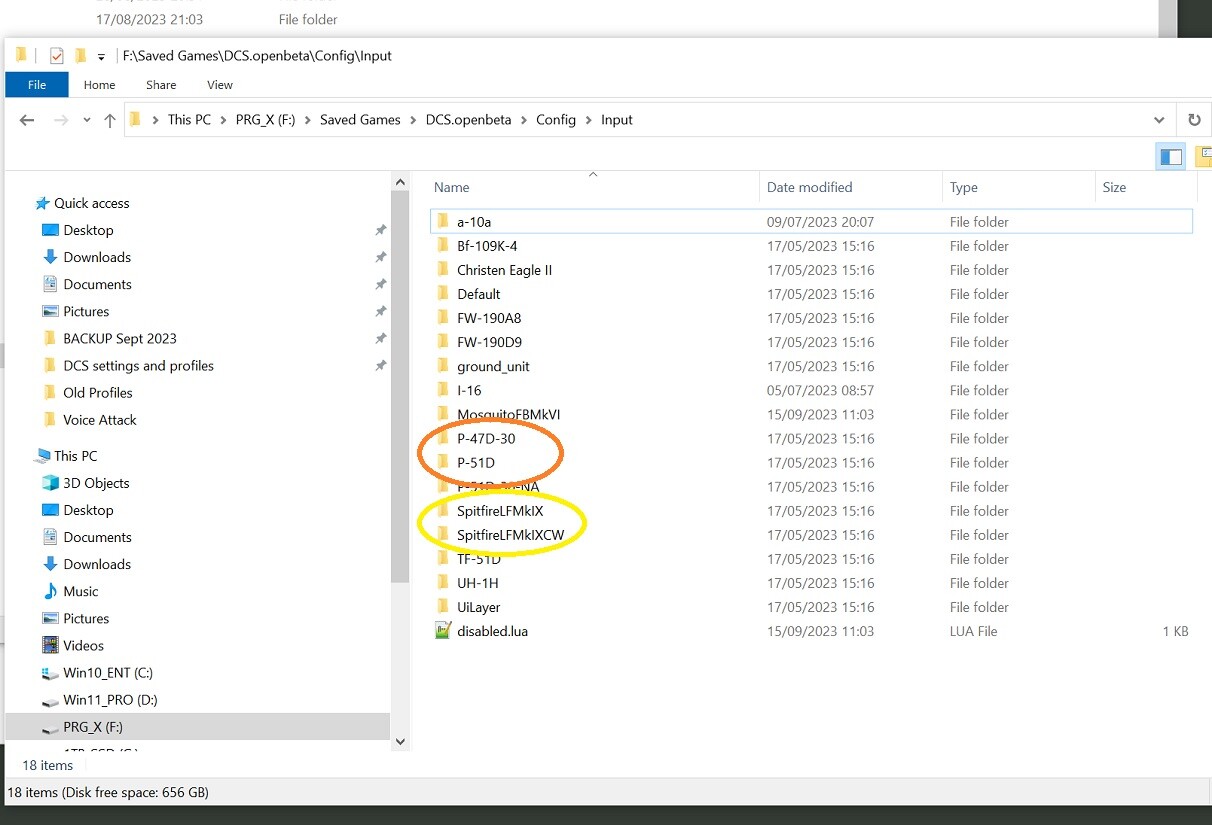Open Videos in navigation pane
The height and width of the screenshot is (825, 1212).
coord(83,645)
